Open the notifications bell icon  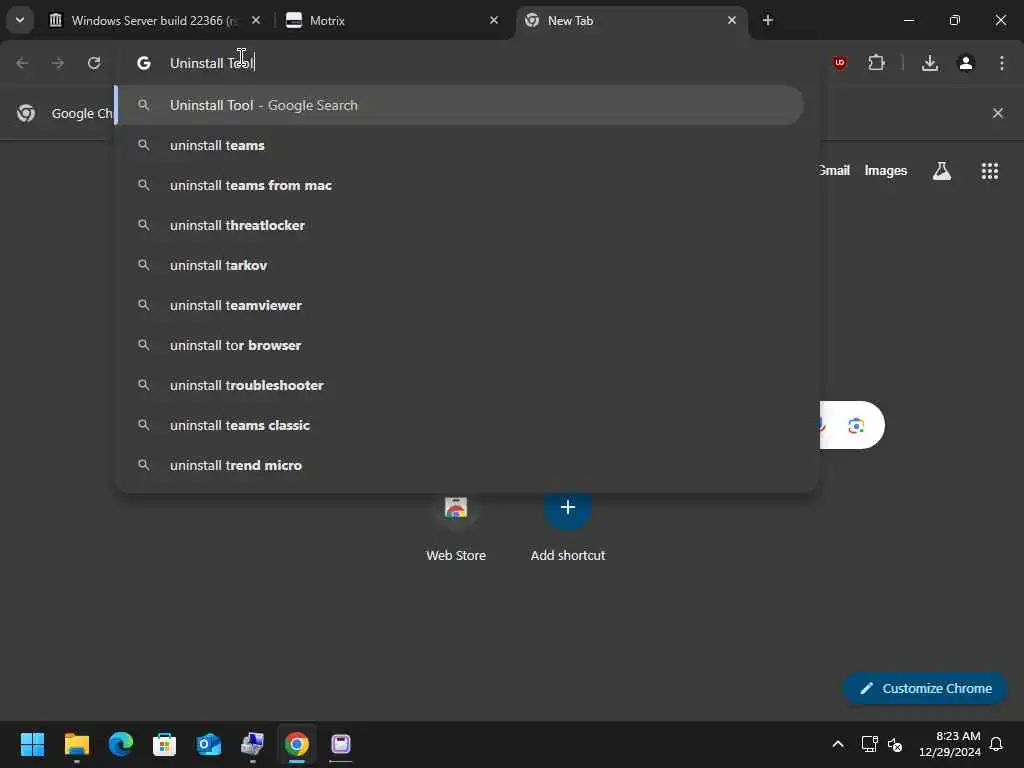click(x=997, y=744)
